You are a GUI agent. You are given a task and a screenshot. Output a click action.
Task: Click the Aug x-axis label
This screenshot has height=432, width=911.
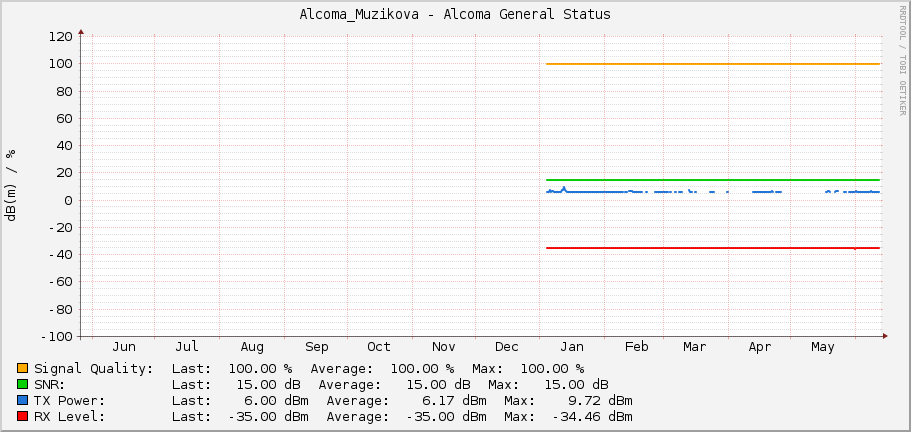252,347
